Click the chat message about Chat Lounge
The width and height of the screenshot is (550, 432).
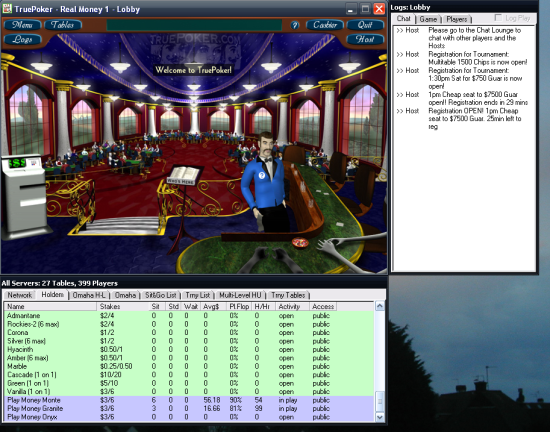pyautogui.click(x=474, y=38)
